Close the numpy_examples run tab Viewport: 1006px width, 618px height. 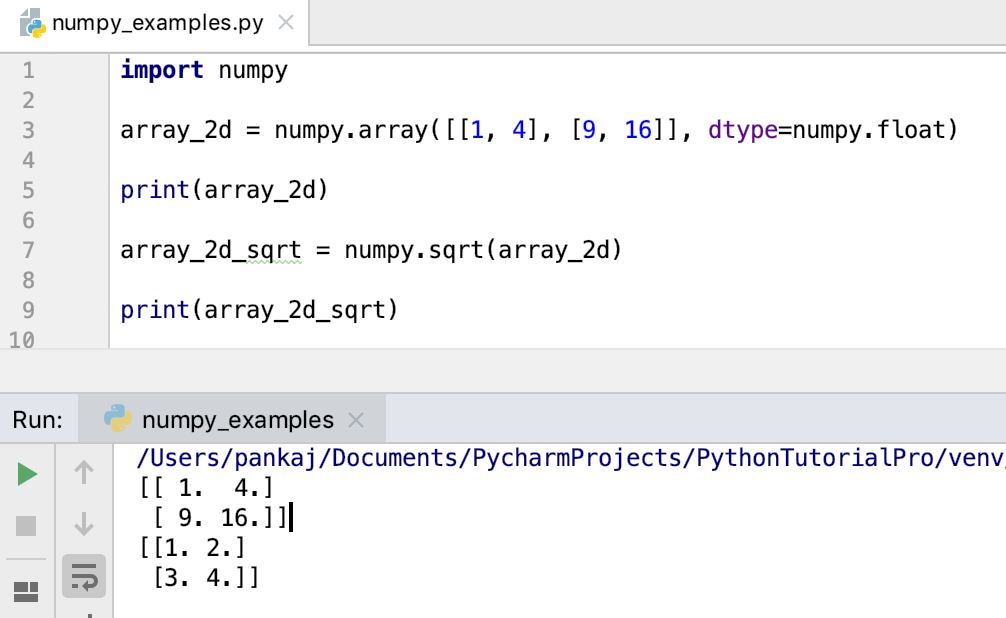point(356,418)
